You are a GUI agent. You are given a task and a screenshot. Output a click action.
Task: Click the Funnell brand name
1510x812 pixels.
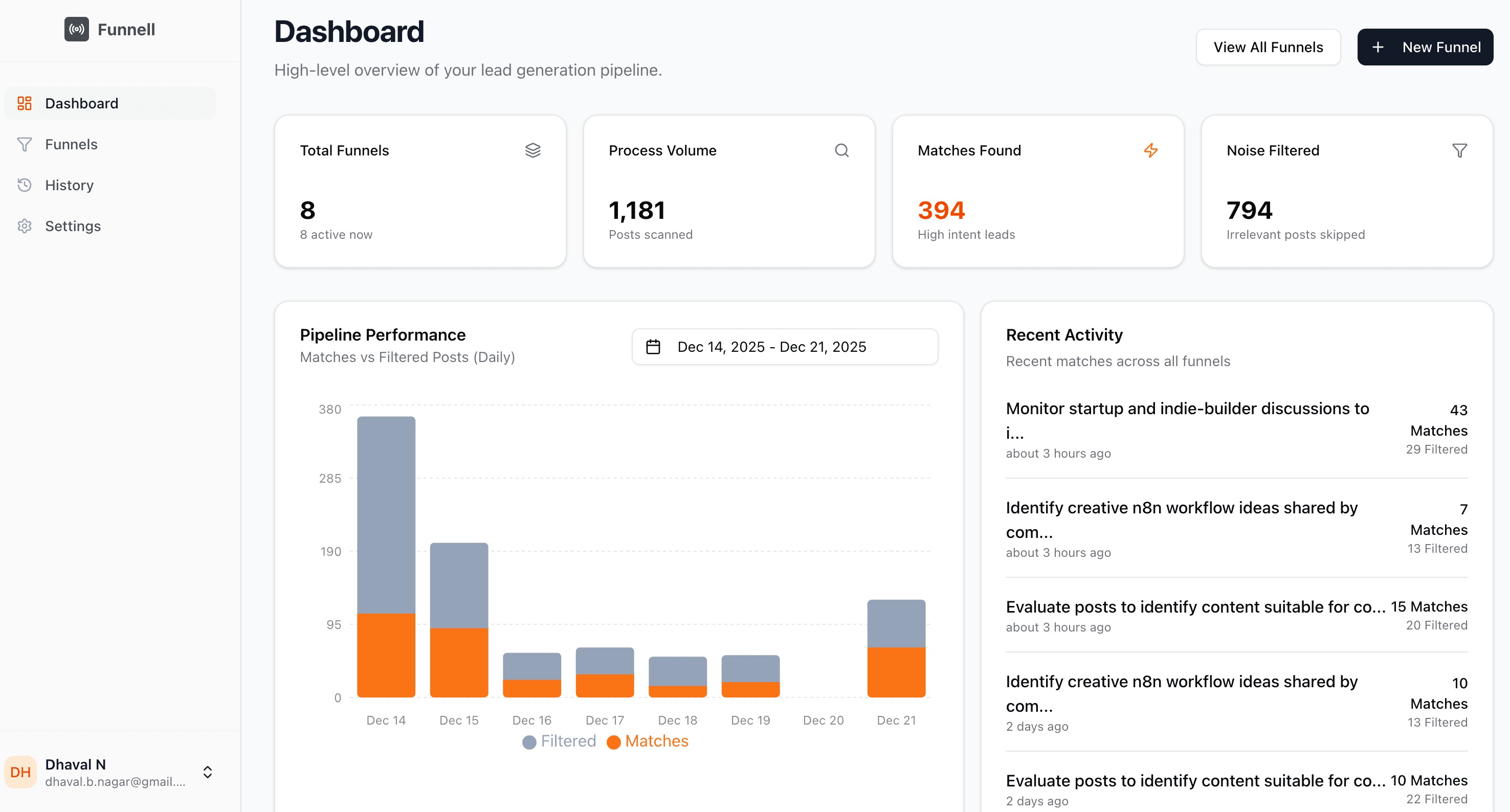(127, 29)
